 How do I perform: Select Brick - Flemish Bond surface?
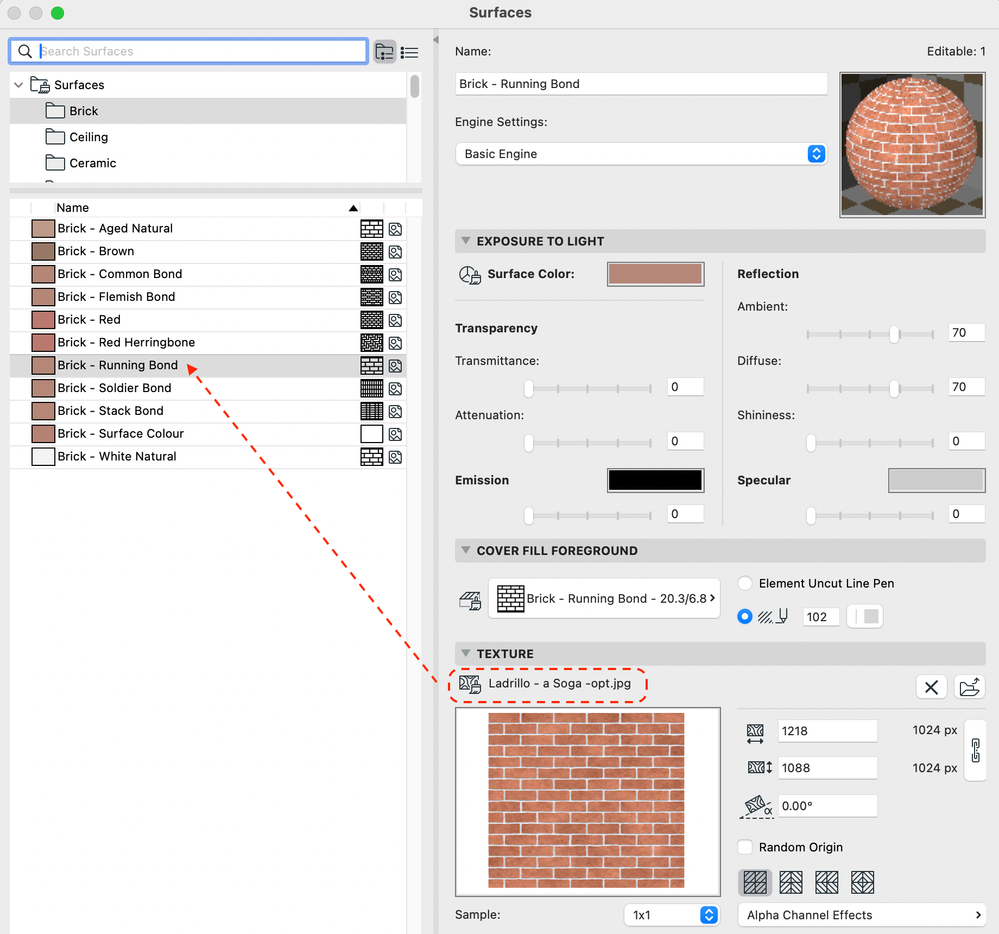click(x=116, y=297)
